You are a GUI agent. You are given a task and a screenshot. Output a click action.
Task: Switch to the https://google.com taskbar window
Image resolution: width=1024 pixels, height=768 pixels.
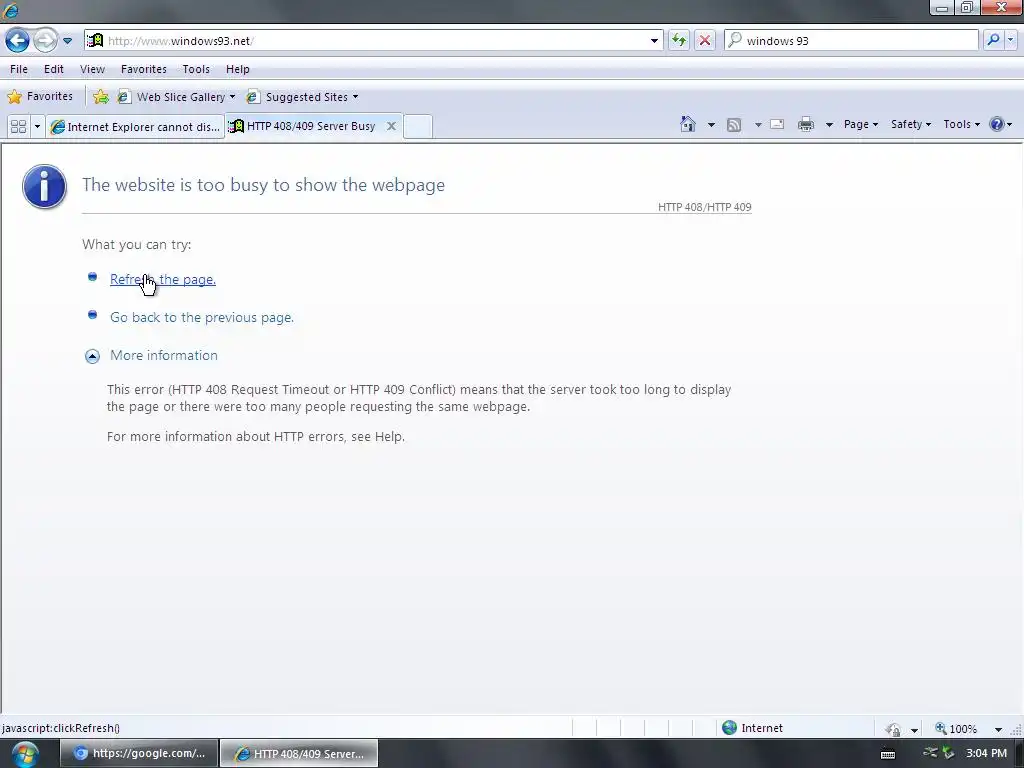tap(138, 753)
